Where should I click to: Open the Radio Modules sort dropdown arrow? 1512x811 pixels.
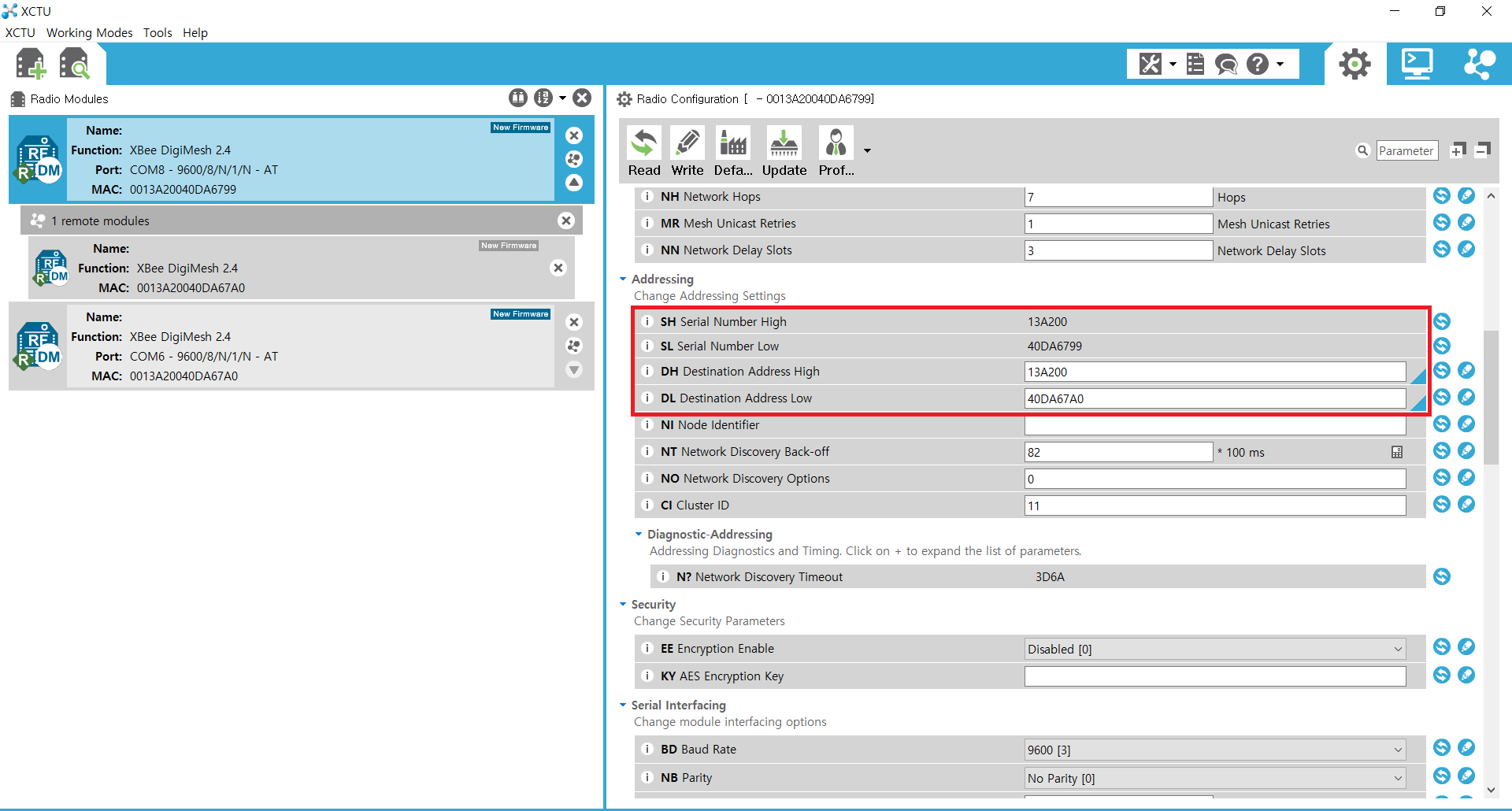pos(562,98)
